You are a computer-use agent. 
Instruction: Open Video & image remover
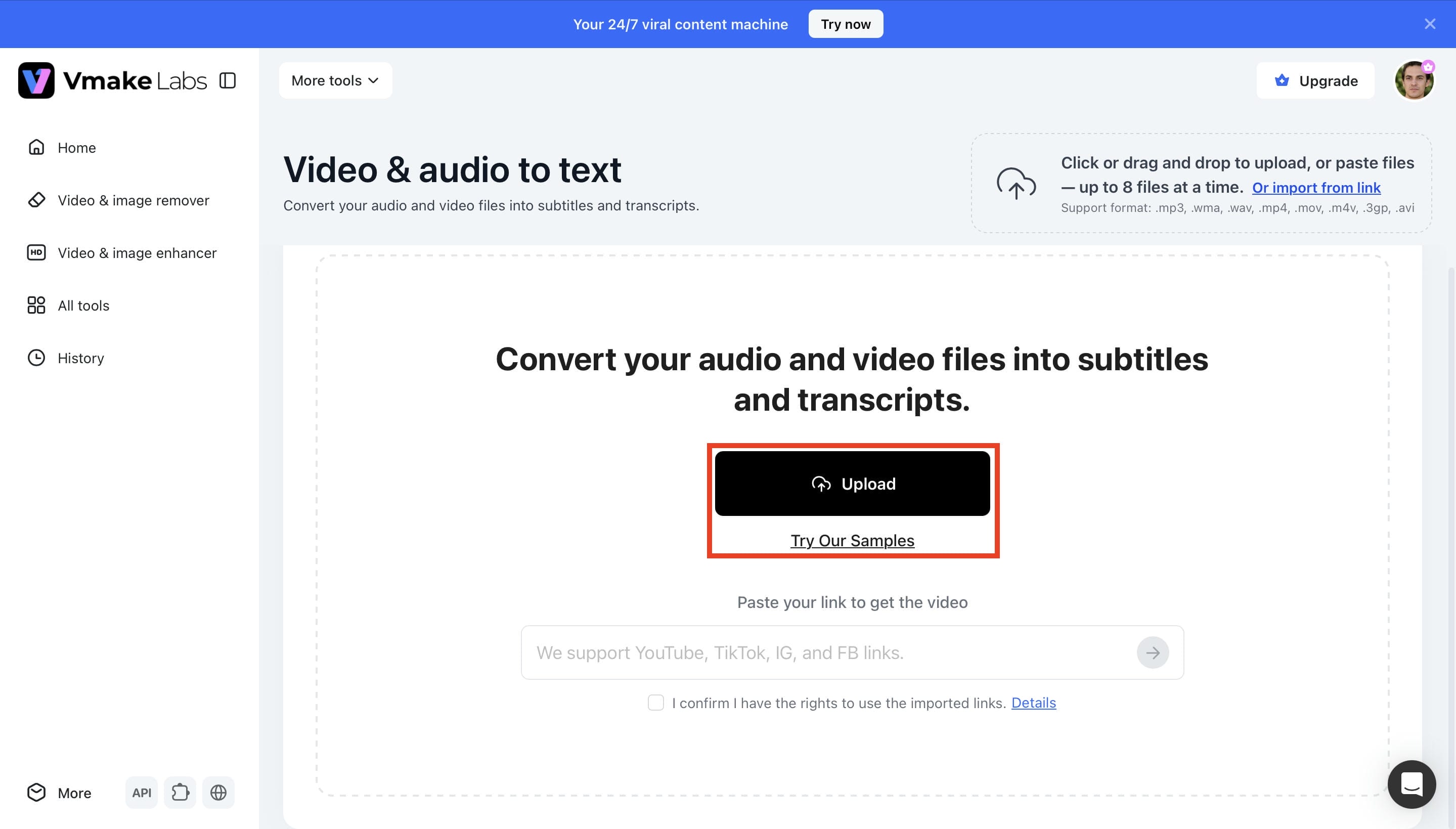(118, 200)
